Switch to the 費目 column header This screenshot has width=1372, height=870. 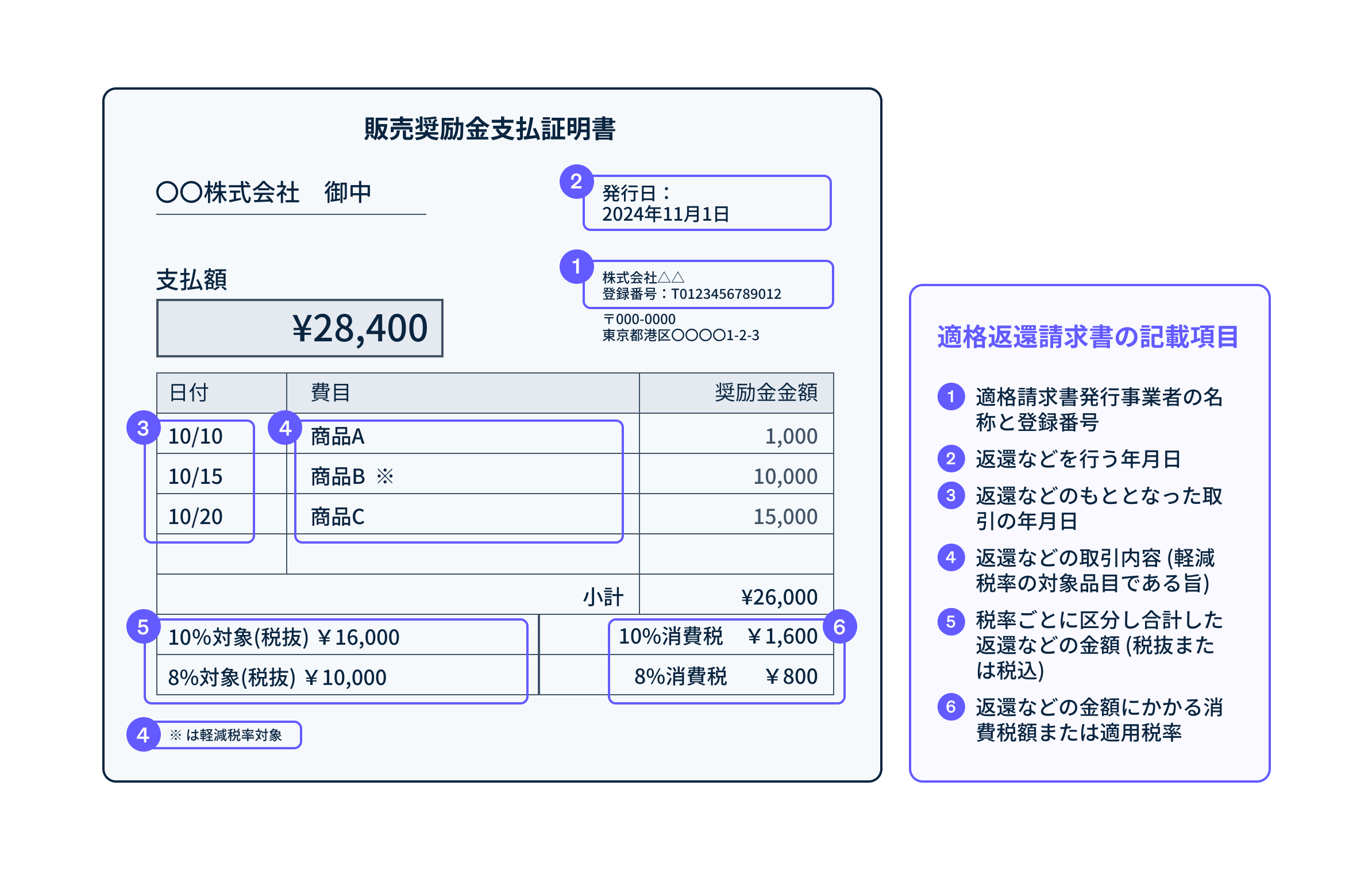coord(330,394)
